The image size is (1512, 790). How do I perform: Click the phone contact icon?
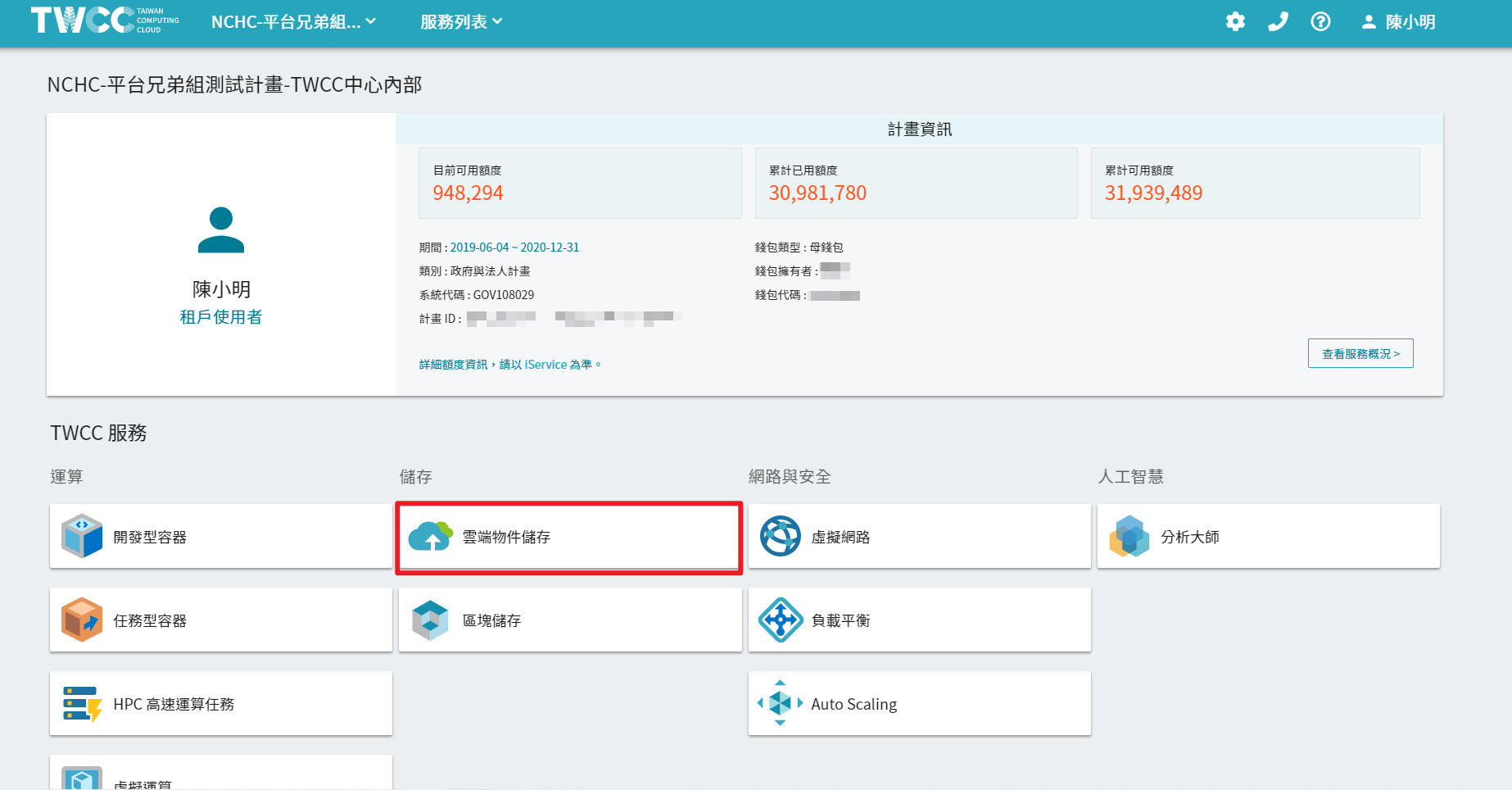tap(1278, 22)
